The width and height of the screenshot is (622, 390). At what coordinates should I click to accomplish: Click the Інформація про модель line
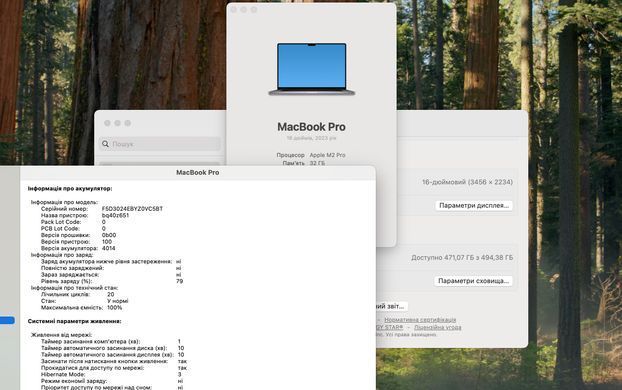[x=64, y=202]
